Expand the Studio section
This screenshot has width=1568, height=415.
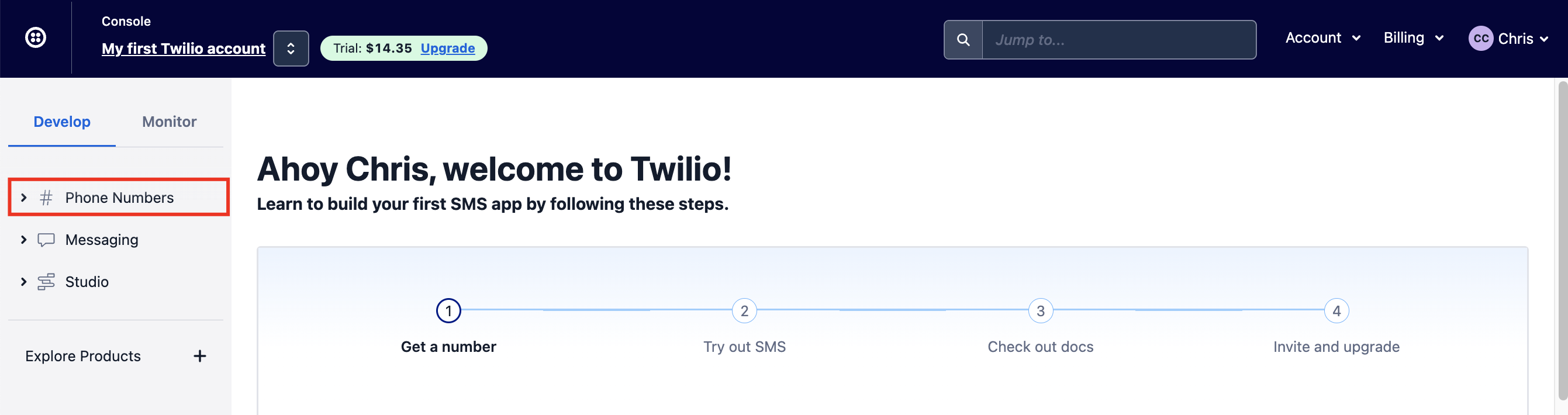coord(24,281)
